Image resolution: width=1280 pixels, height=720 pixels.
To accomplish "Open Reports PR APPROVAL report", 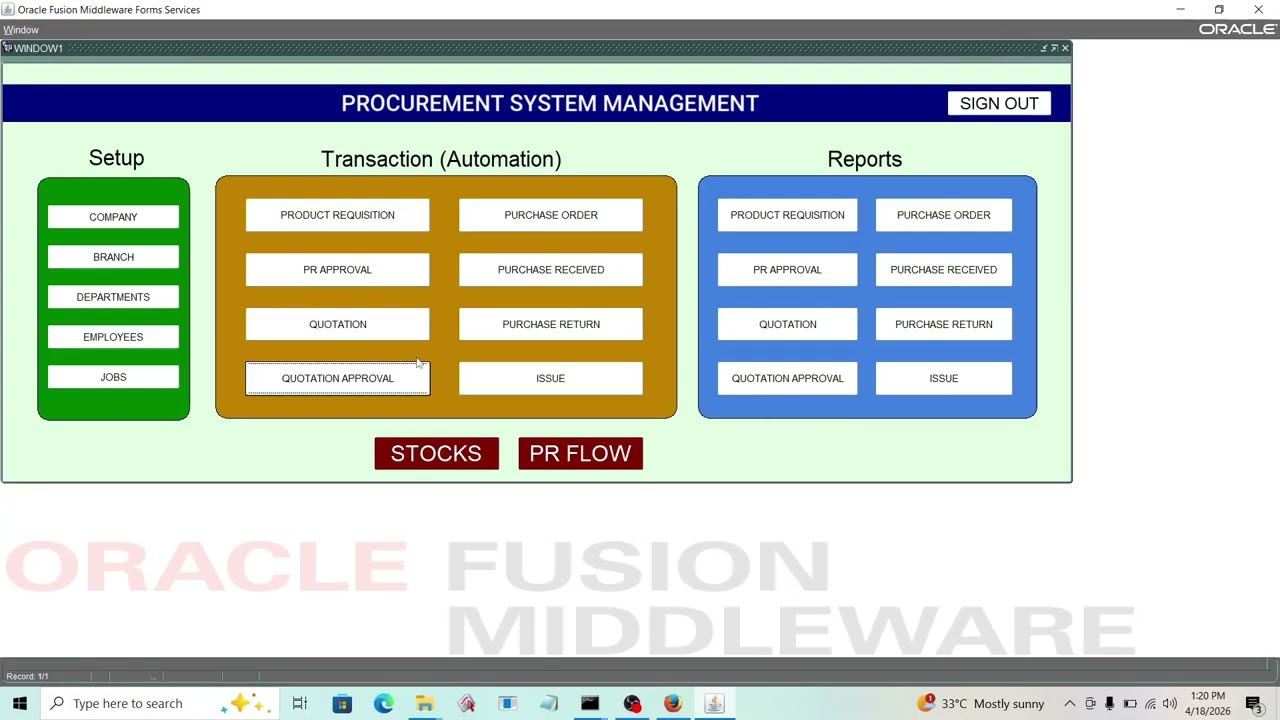I will coord(787,270).
